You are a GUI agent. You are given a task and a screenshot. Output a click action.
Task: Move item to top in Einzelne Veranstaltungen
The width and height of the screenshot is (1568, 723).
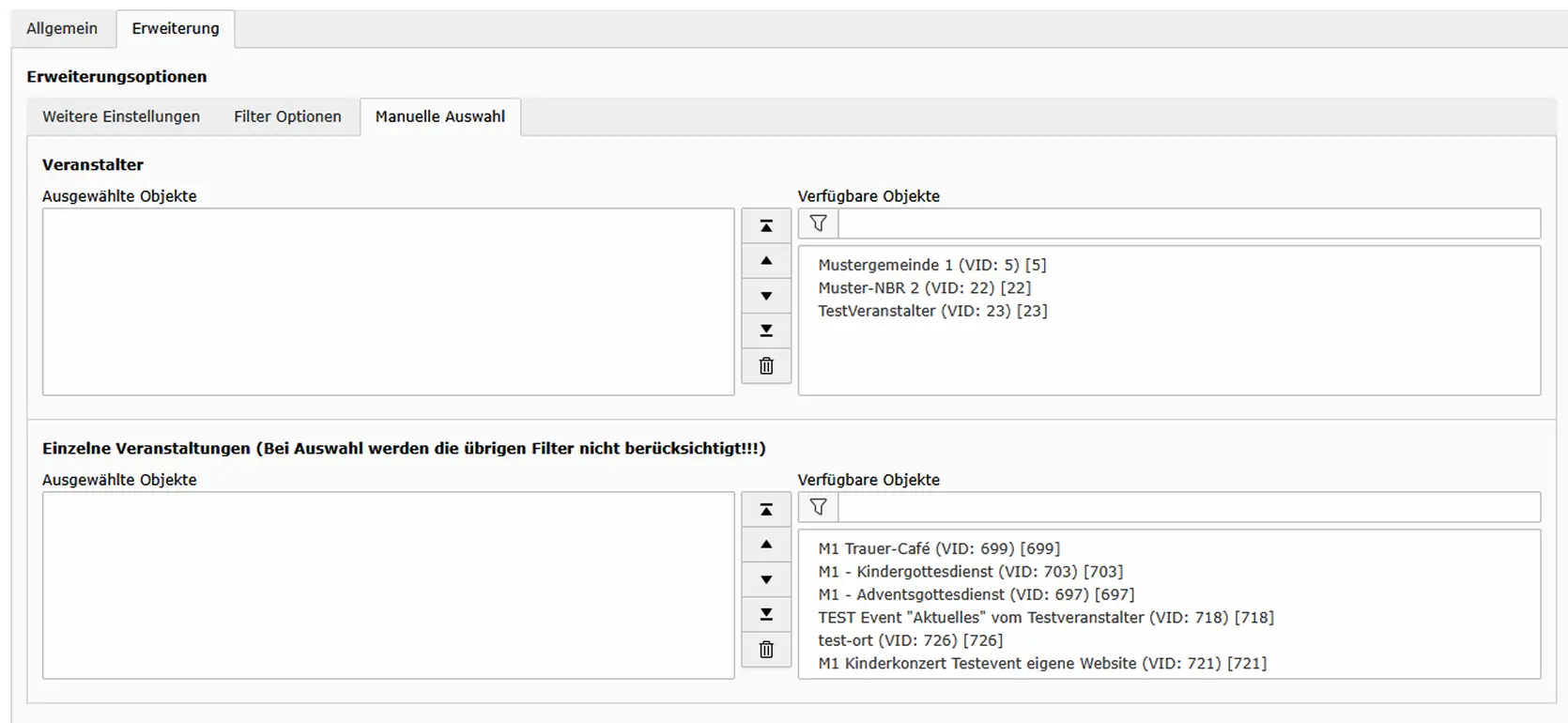[x=766, y=510]
